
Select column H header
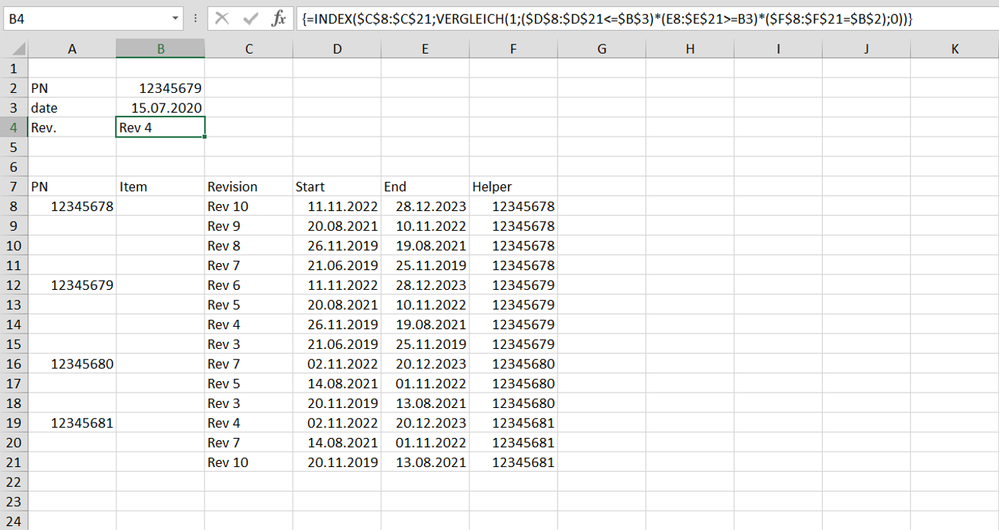689,49
